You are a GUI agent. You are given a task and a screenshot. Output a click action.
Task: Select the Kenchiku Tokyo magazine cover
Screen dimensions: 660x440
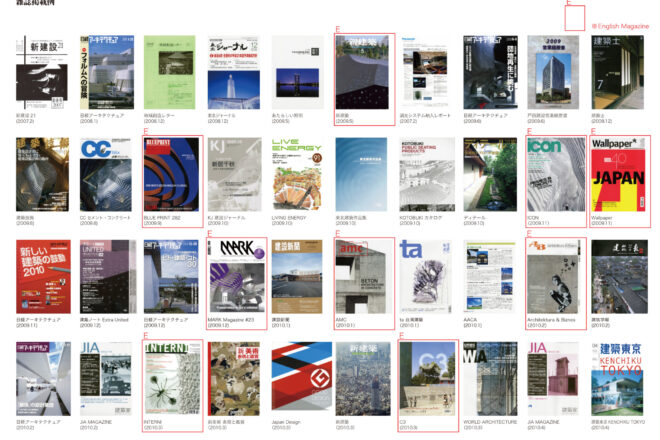click(620, 376)
